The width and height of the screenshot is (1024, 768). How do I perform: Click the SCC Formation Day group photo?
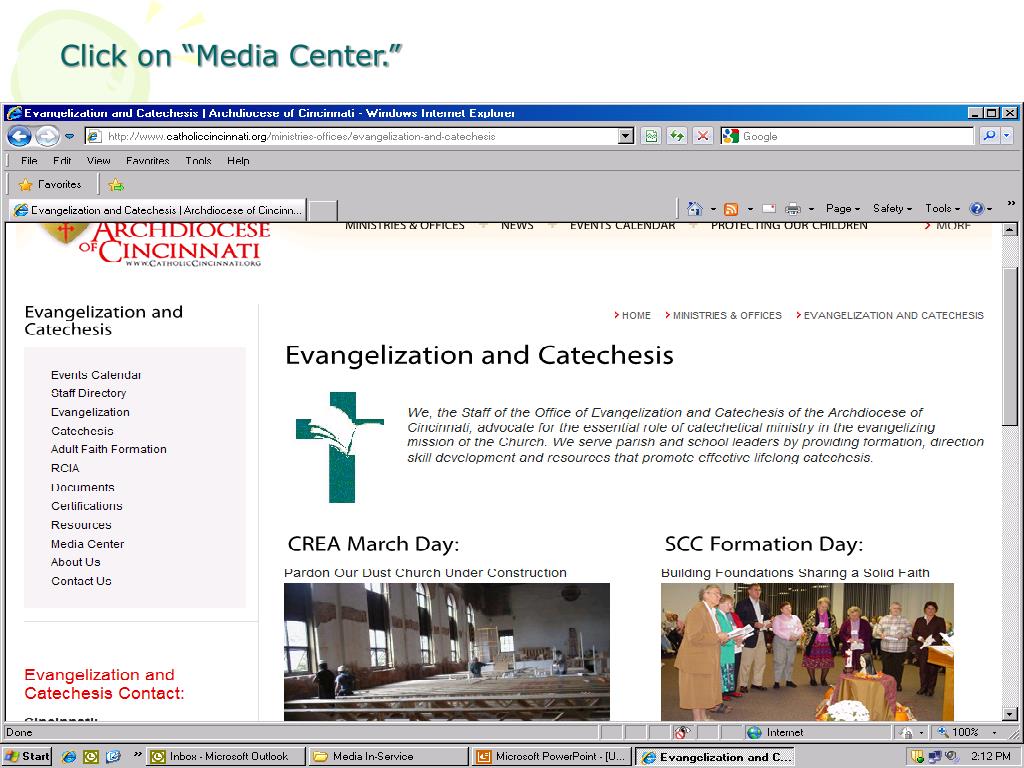pos(807,652)
